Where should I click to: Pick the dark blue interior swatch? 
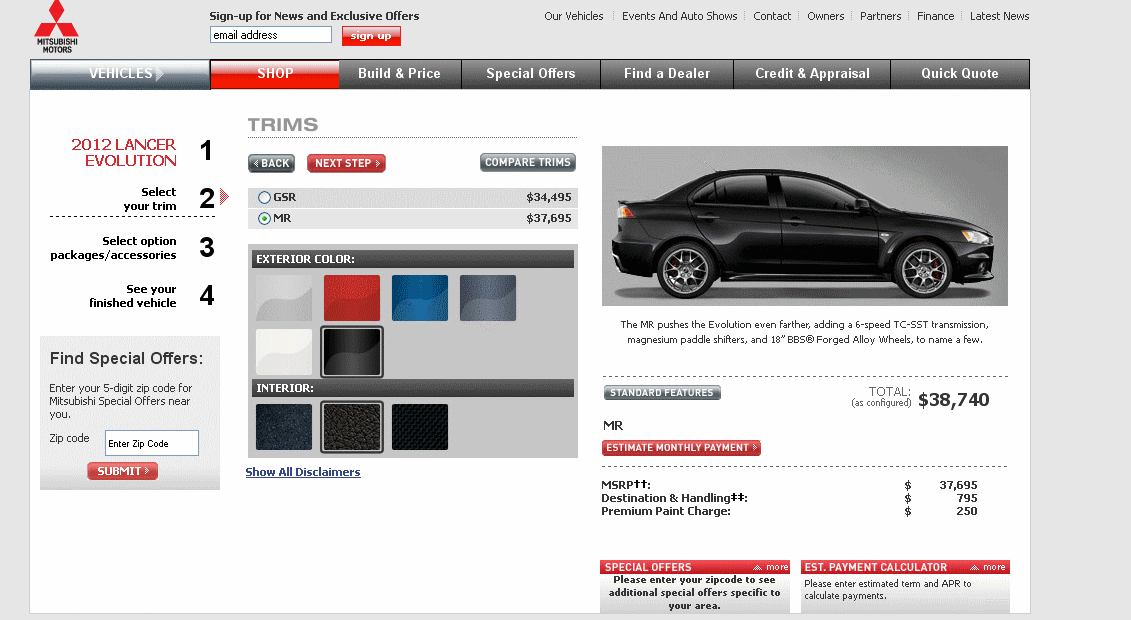tap(284, 427)
